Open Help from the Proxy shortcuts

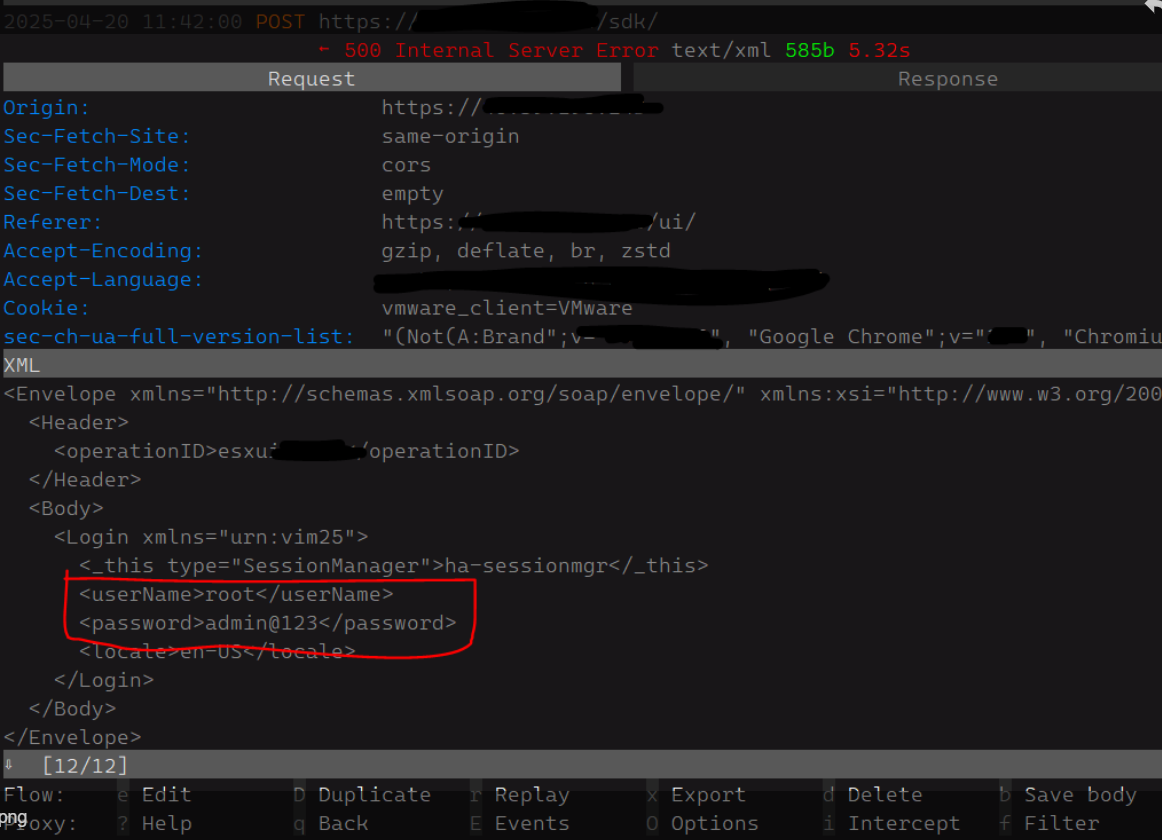[x=165, y=824]
